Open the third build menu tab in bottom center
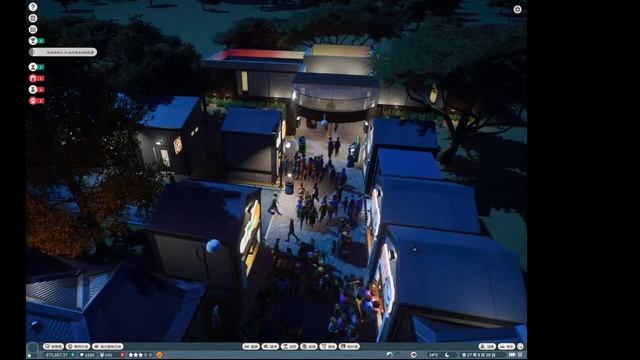This screenshot has height=360, width=640. 289,347
